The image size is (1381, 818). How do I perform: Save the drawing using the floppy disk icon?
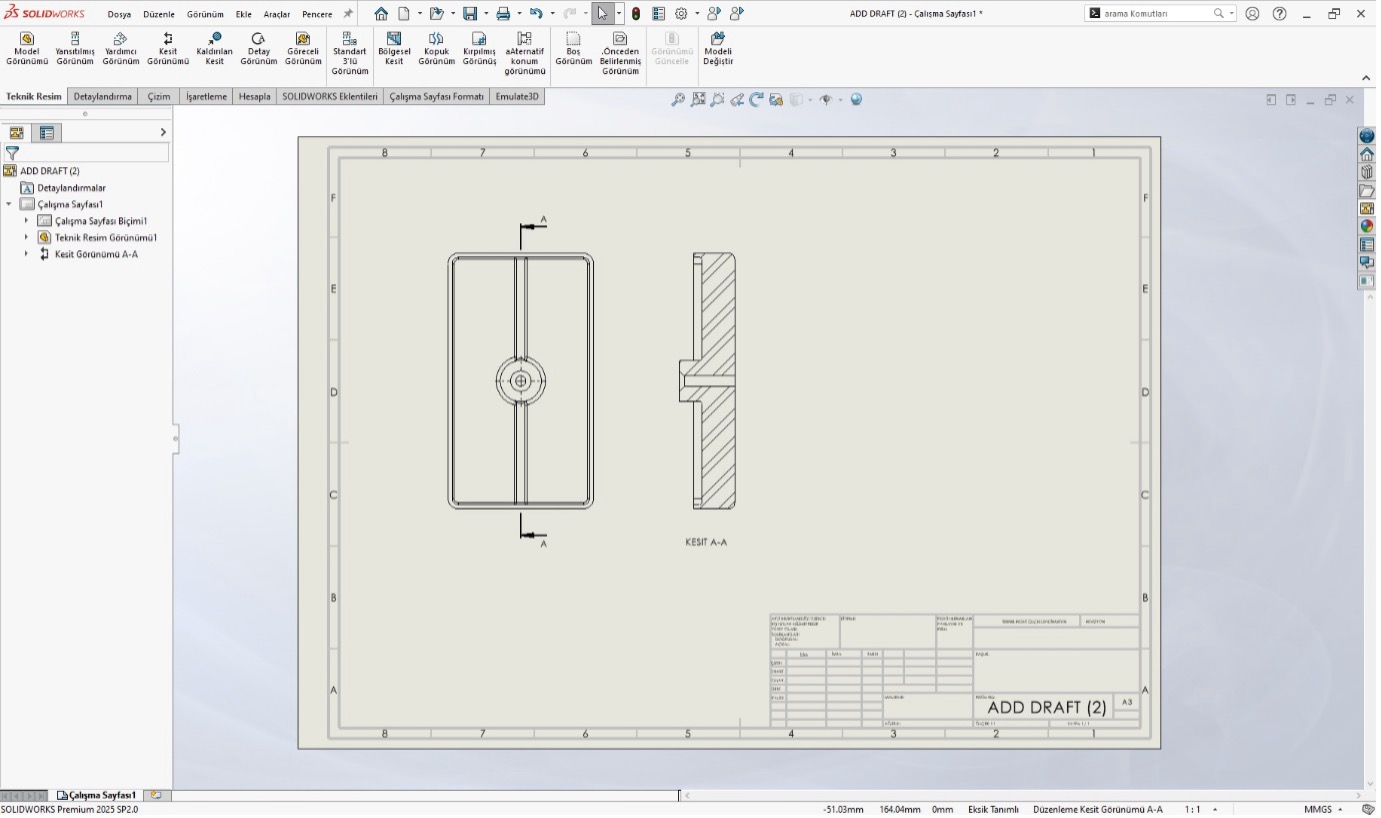pyautogui.click(x=470, y=14)
